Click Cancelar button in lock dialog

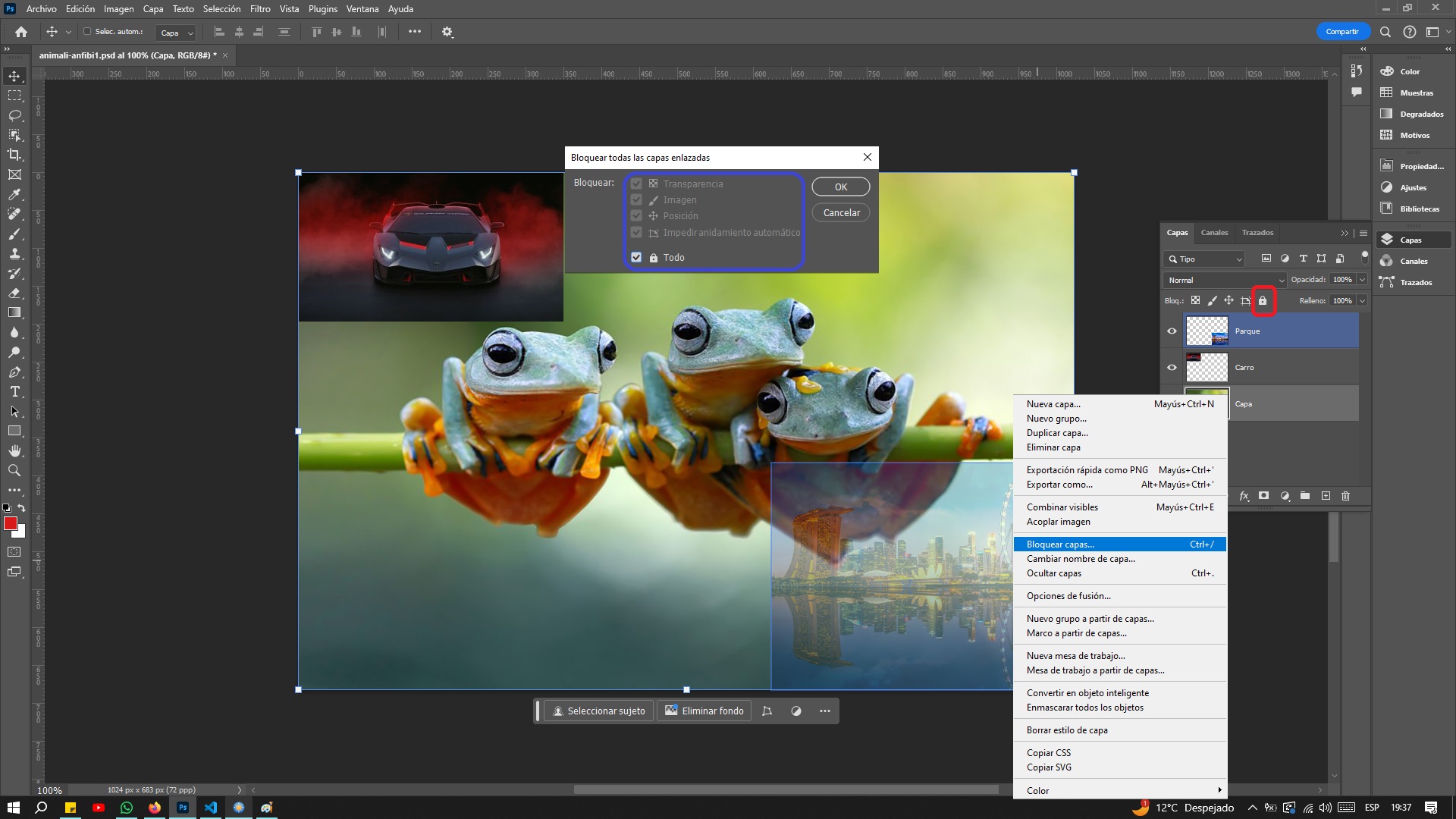[x=841, y=211]
